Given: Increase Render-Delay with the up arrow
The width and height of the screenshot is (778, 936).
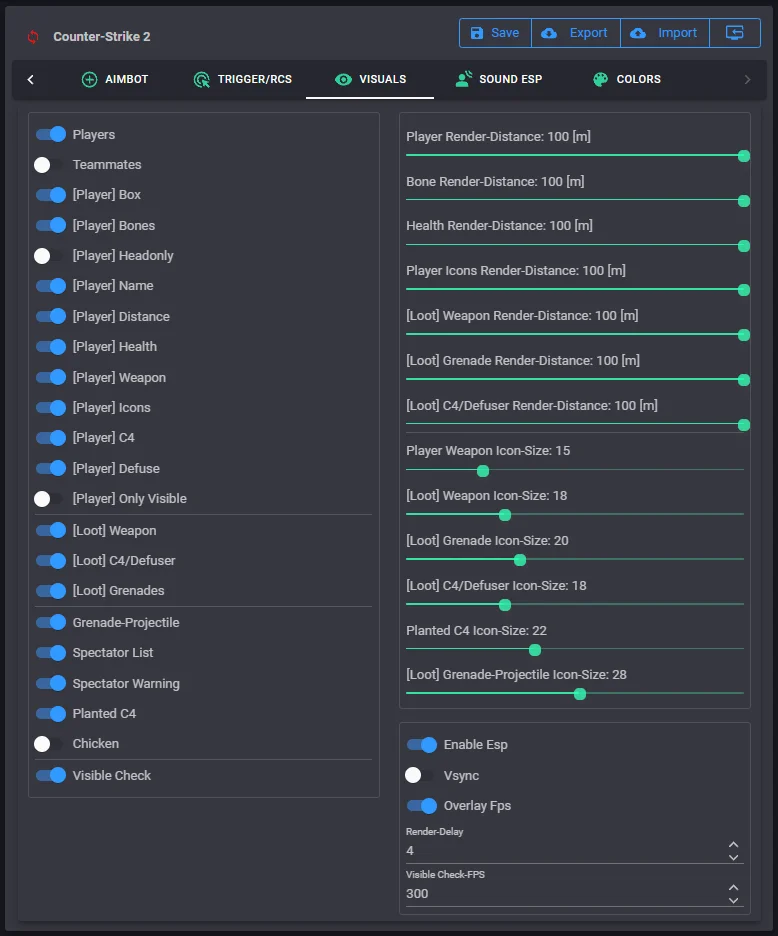Looking at the screenshot, I should [734, 845].
